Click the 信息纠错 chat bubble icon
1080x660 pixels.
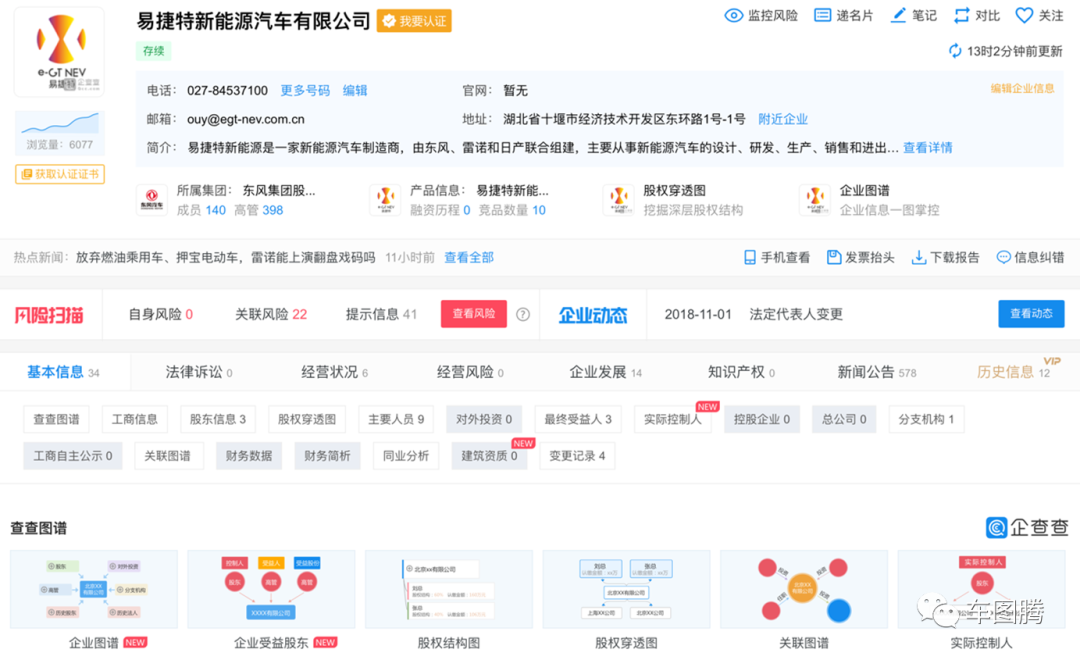pyautogui.click(x=1004, y=258)
